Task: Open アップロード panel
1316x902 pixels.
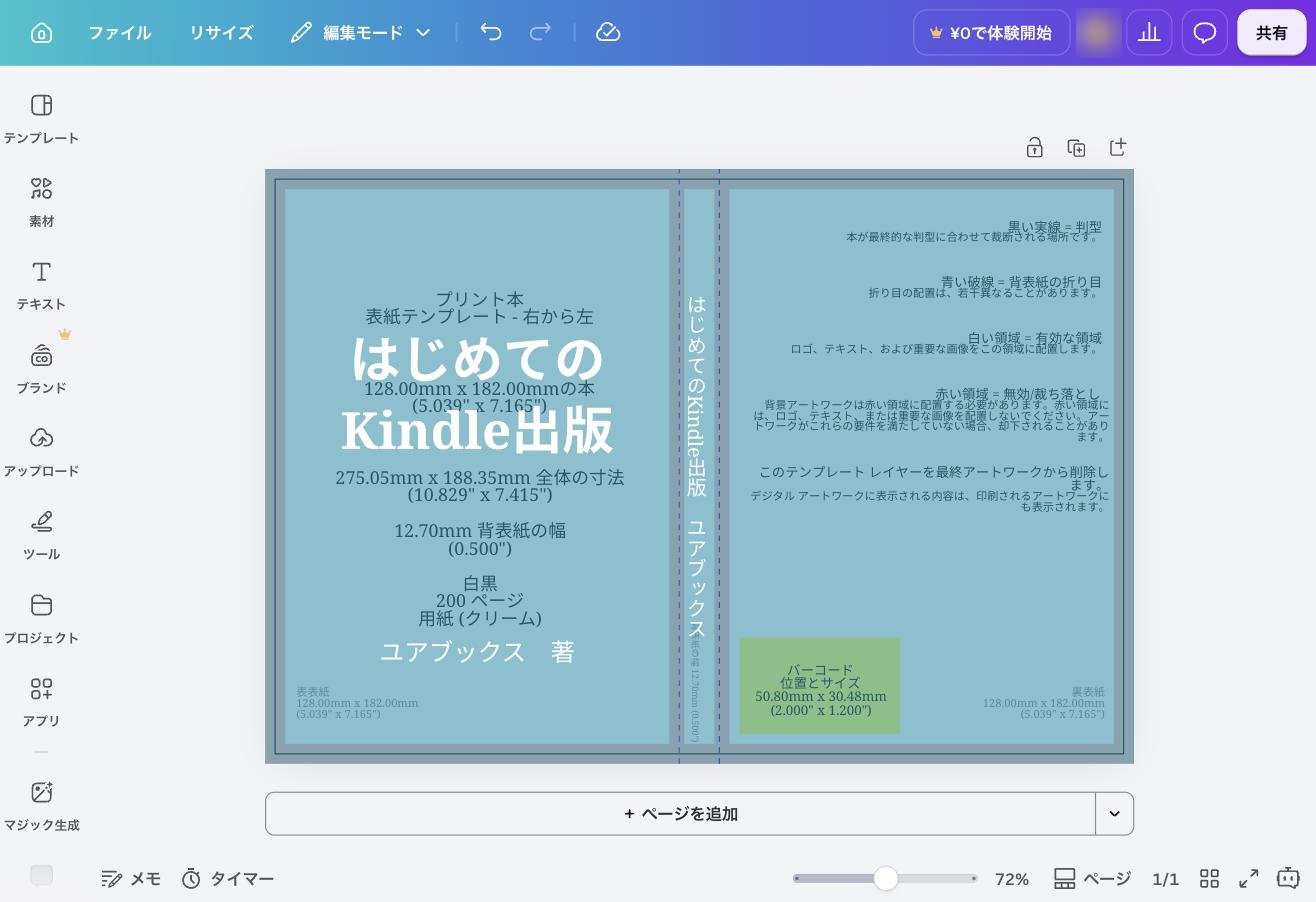Action: (x=41, y=452)
